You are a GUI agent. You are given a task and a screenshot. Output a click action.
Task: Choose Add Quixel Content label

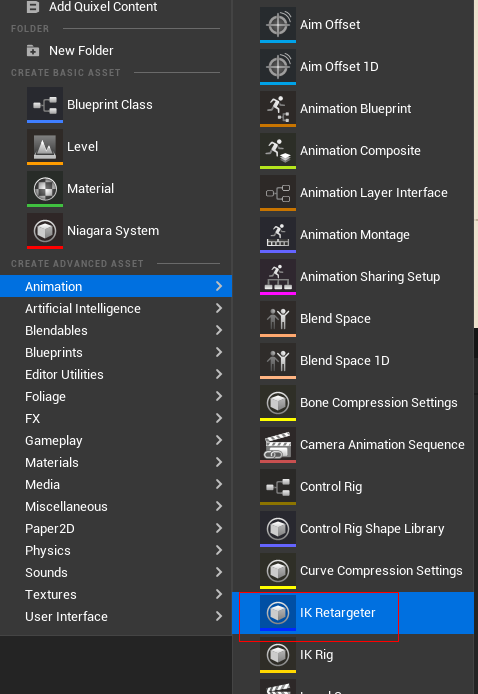click(103, 7)
